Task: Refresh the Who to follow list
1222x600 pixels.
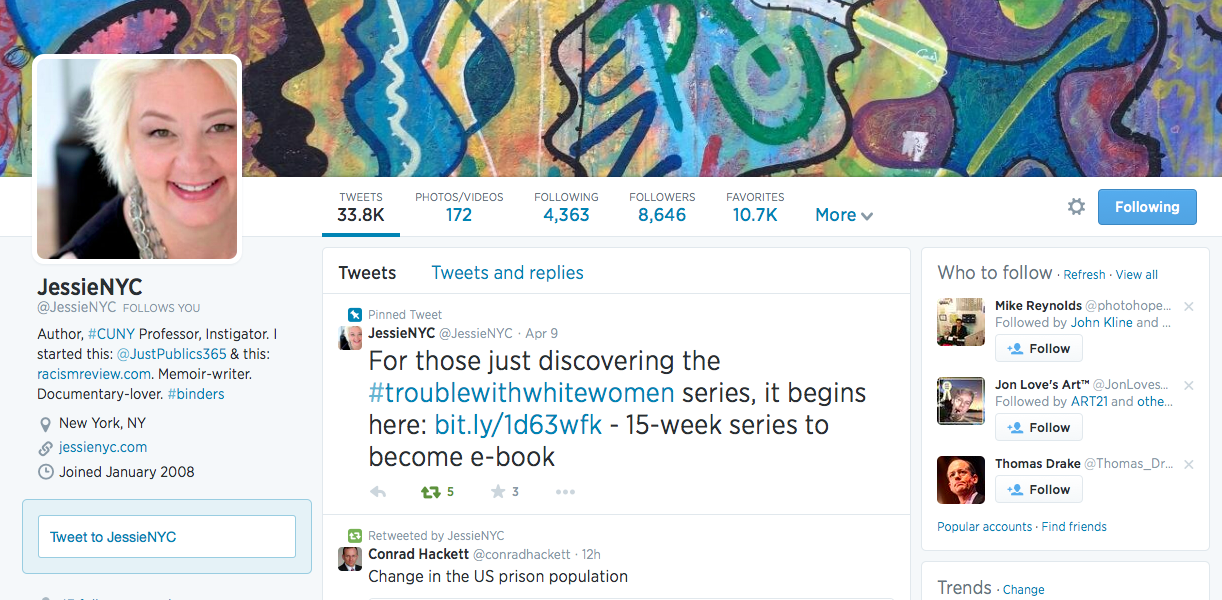Action: [x=1084, y=275]
